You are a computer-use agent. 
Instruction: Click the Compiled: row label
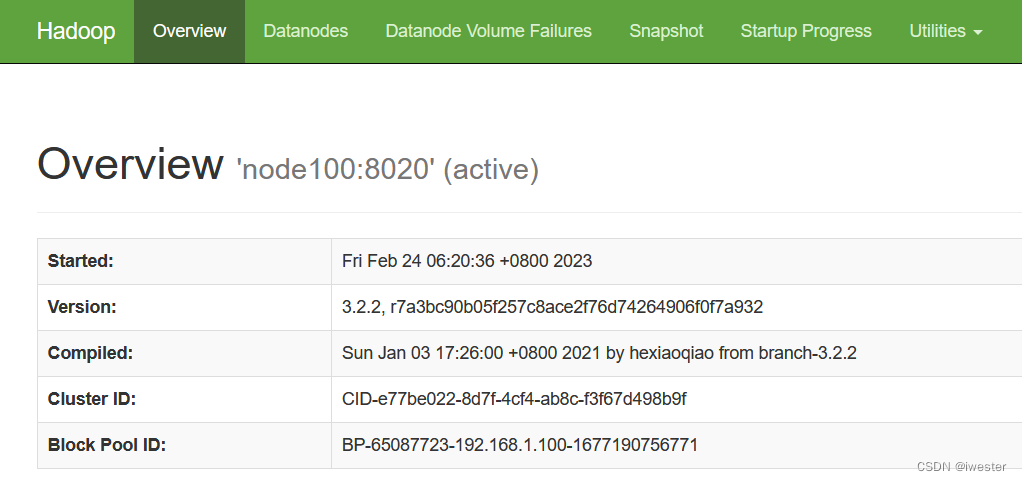pyautogui.click(x=90, y=353)
